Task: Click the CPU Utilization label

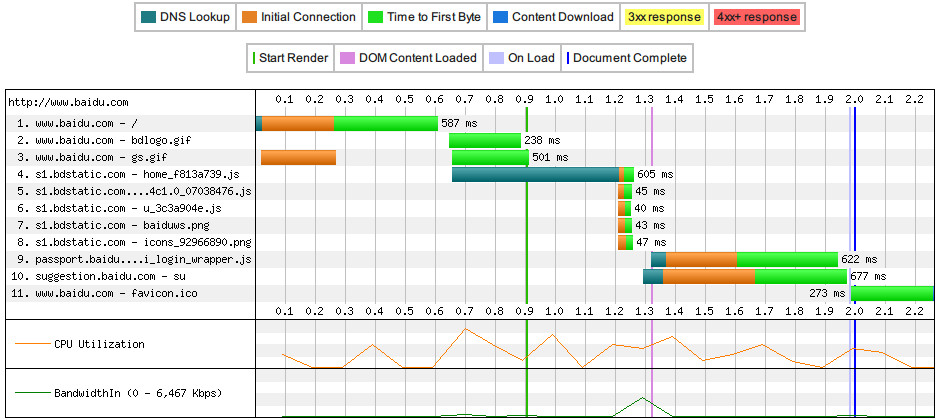Action: (99, 345)
